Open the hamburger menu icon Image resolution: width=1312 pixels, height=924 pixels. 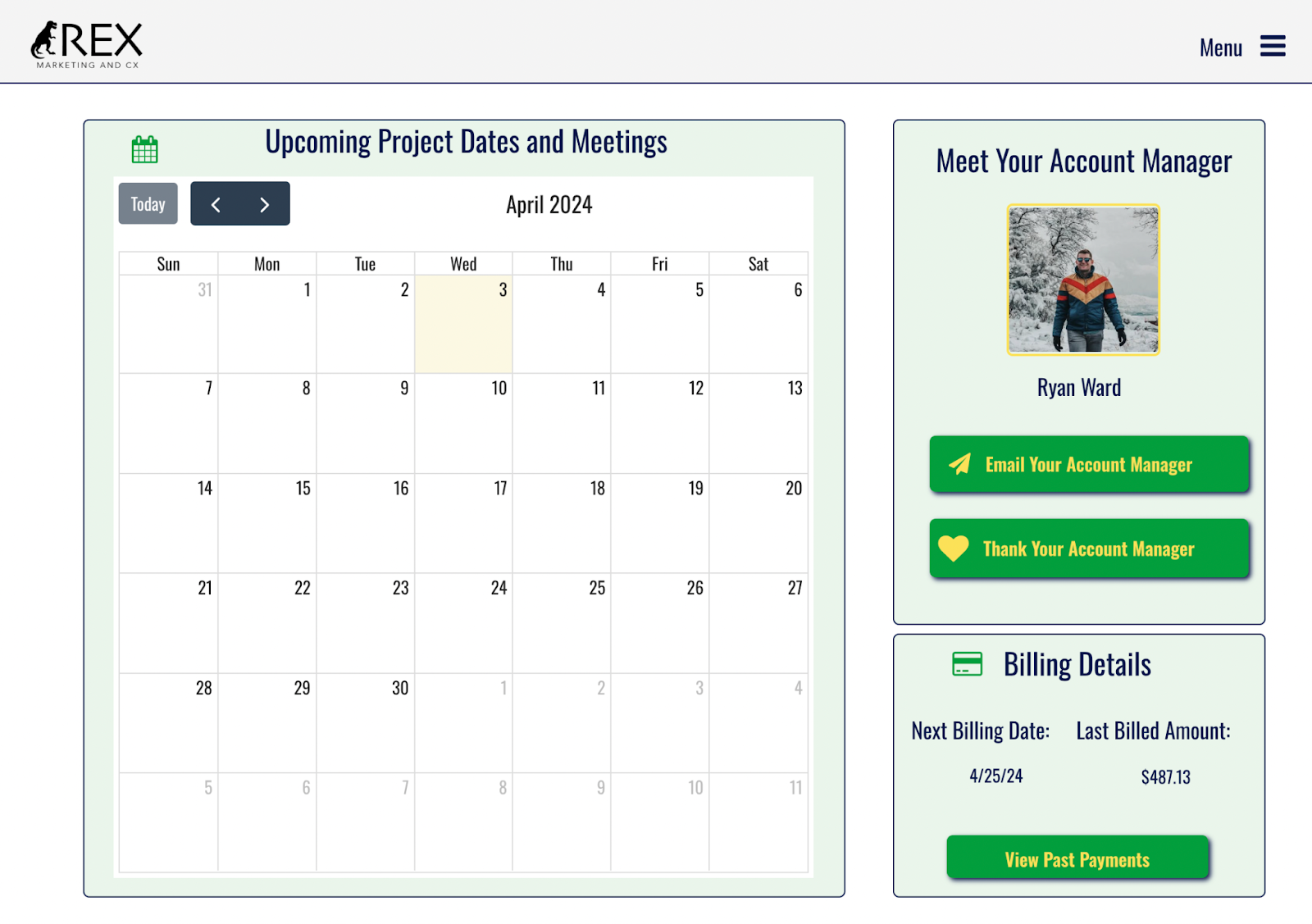click(1273, 46)
